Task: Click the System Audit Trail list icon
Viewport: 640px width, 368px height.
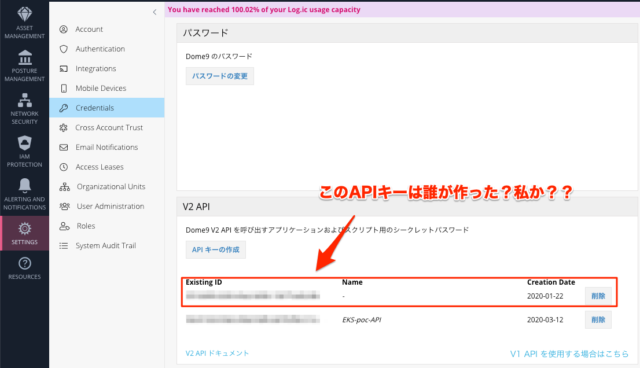Action: (64, 246)
